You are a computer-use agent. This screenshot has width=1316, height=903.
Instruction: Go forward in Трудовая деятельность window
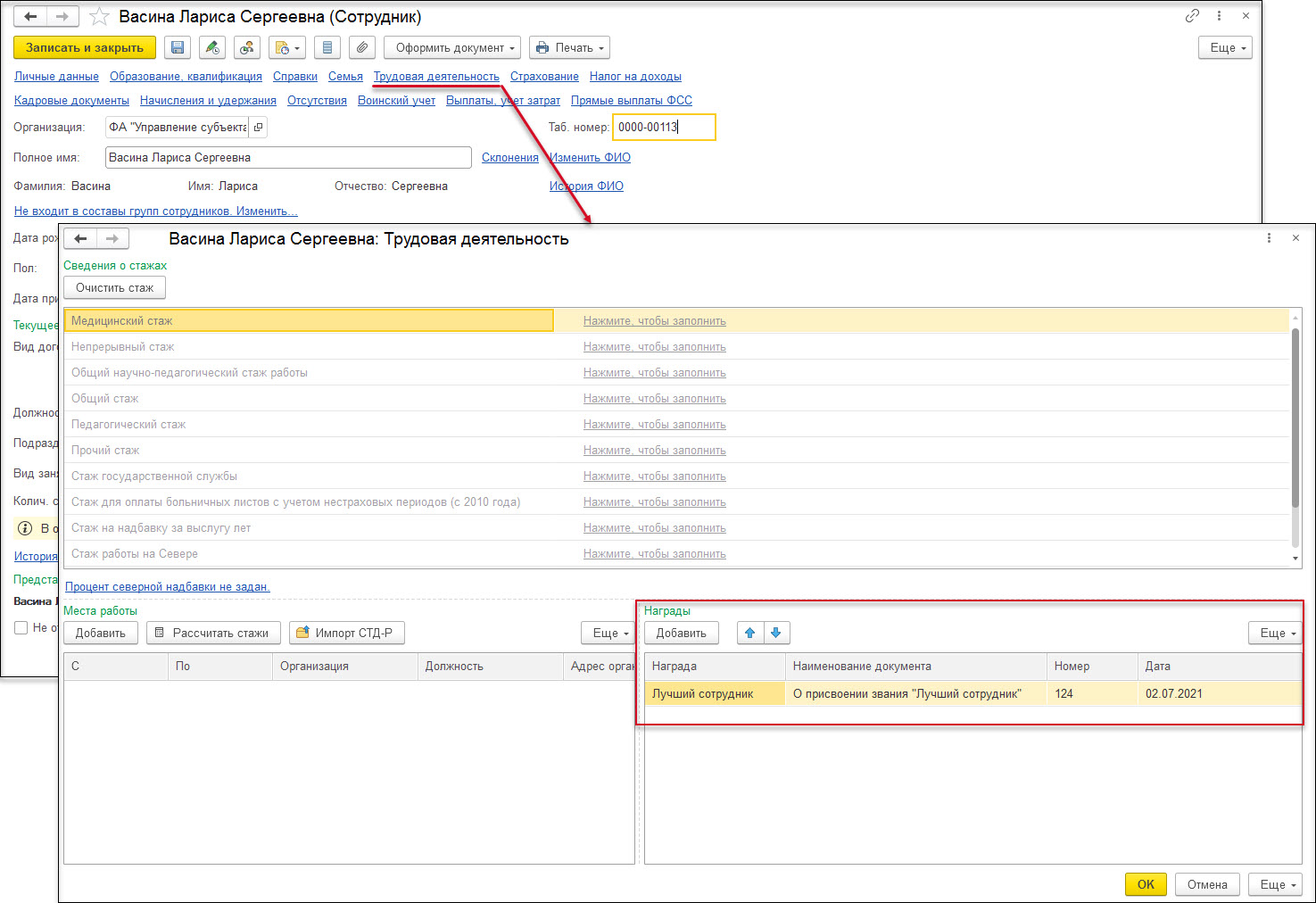tap(112, 238)
